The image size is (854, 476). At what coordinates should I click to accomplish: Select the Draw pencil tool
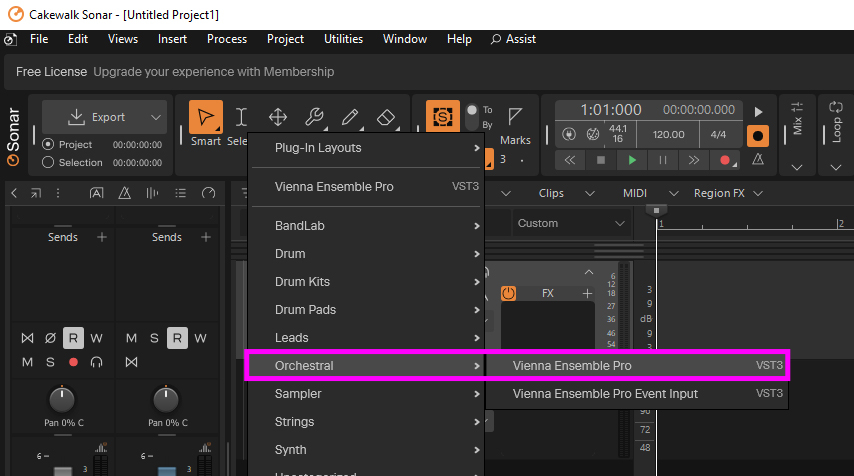click(x=350, y=117)
